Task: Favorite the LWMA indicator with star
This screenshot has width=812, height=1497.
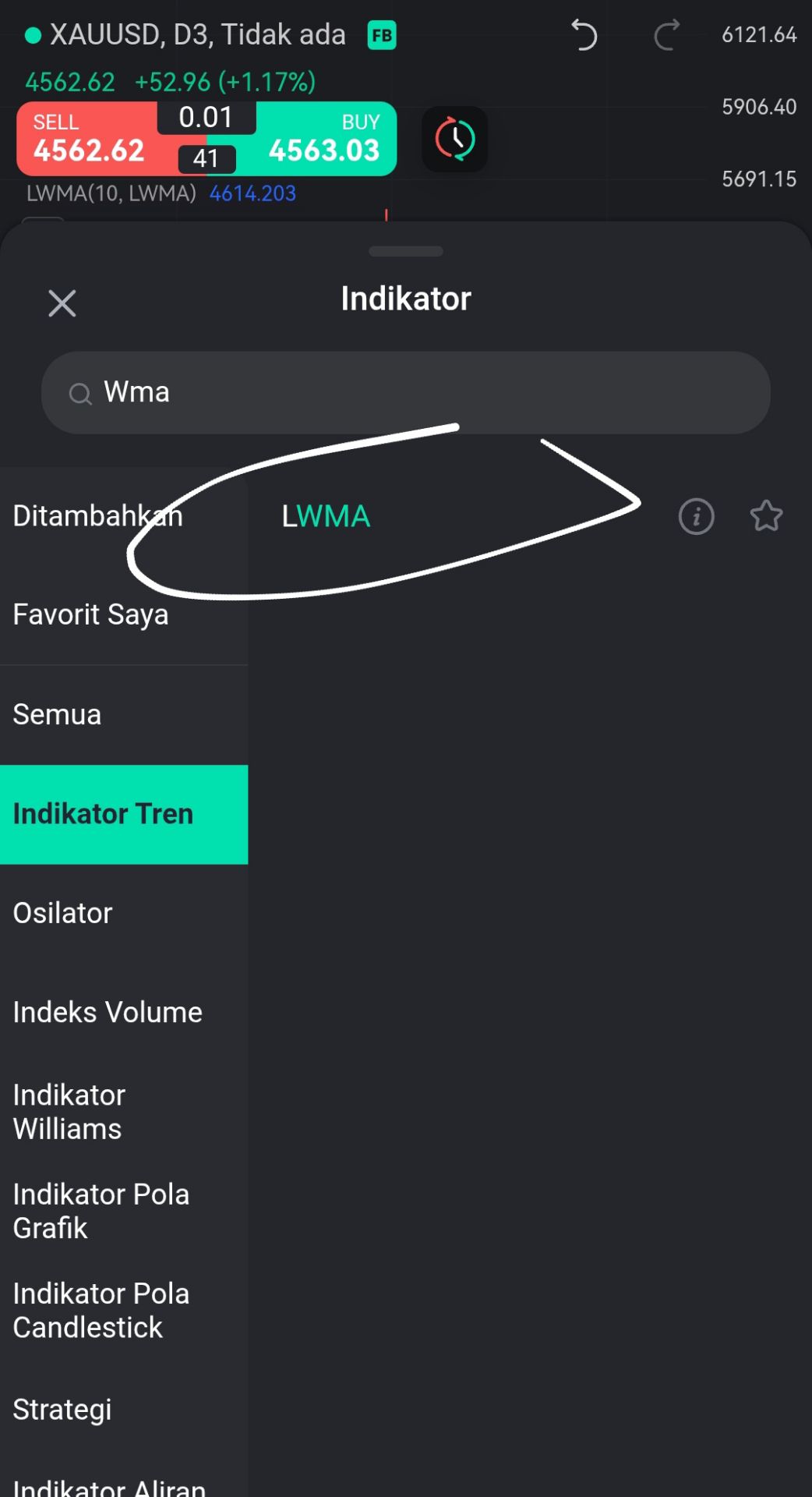Action: coord(766,516)
